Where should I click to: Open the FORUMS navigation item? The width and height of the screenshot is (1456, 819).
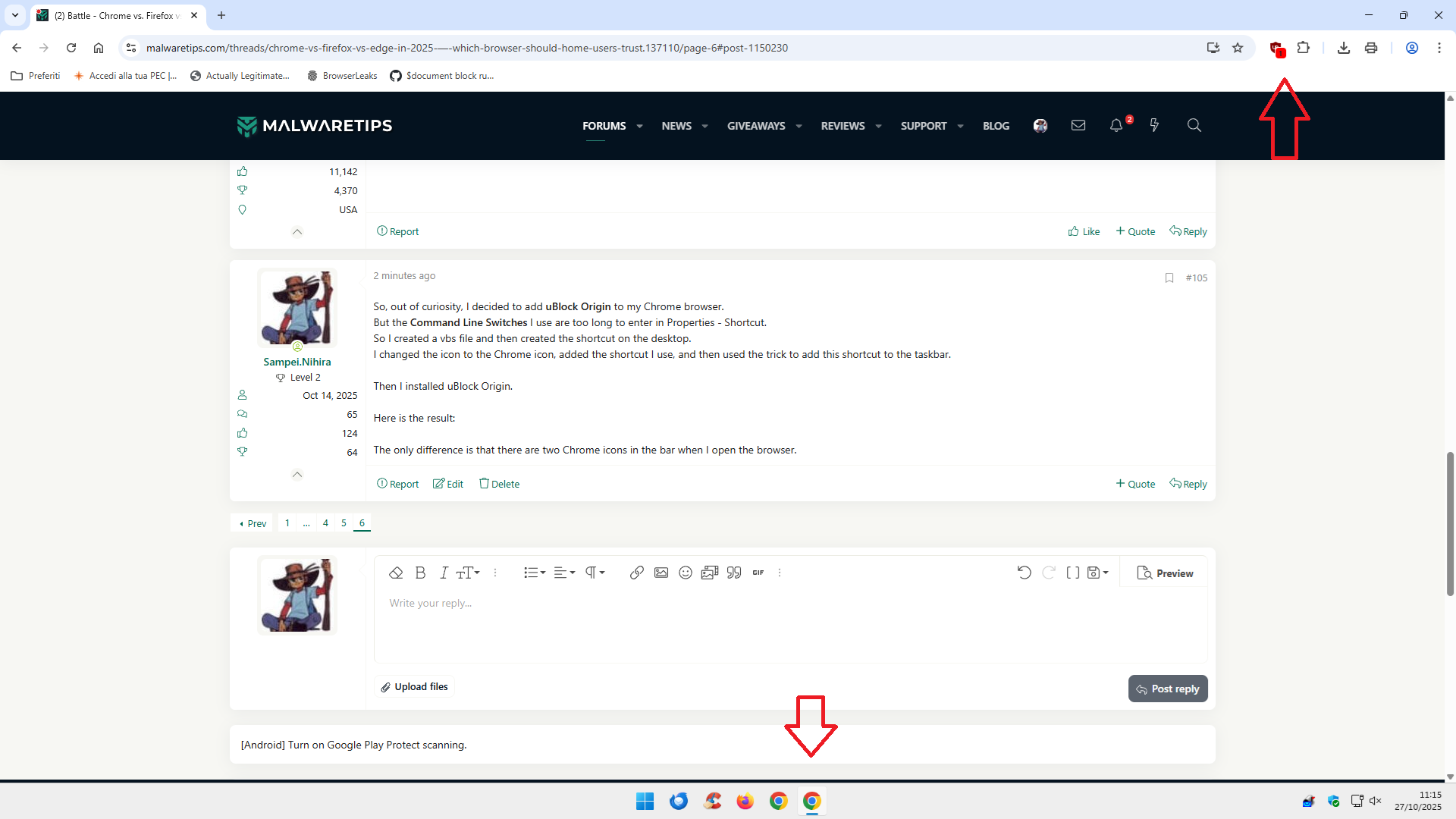[604, 126]
